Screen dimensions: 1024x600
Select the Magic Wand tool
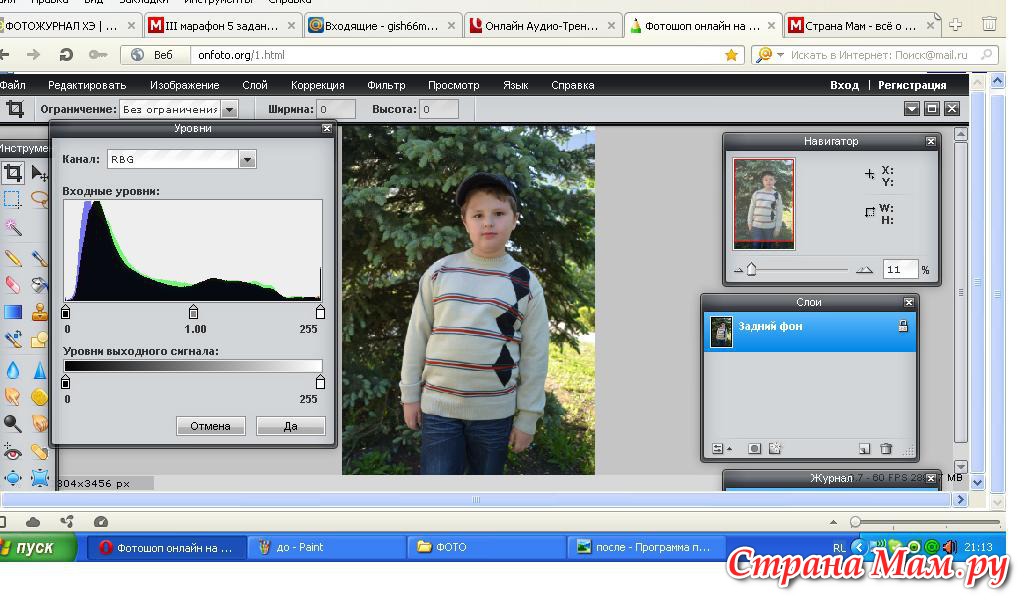pos(13,227)
